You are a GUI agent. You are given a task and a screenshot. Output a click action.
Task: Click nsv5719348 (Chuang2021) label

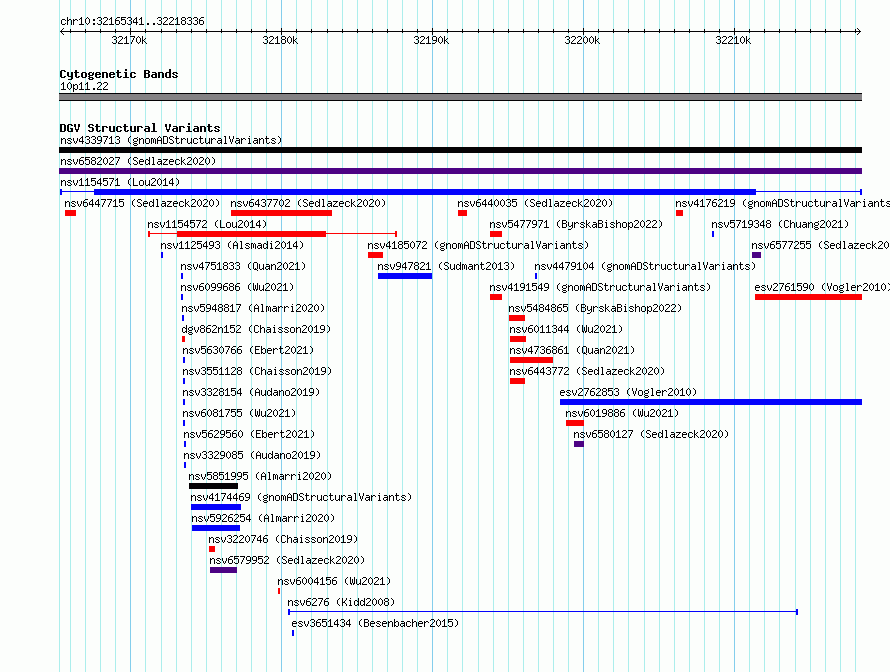click(x=780, y=224)
